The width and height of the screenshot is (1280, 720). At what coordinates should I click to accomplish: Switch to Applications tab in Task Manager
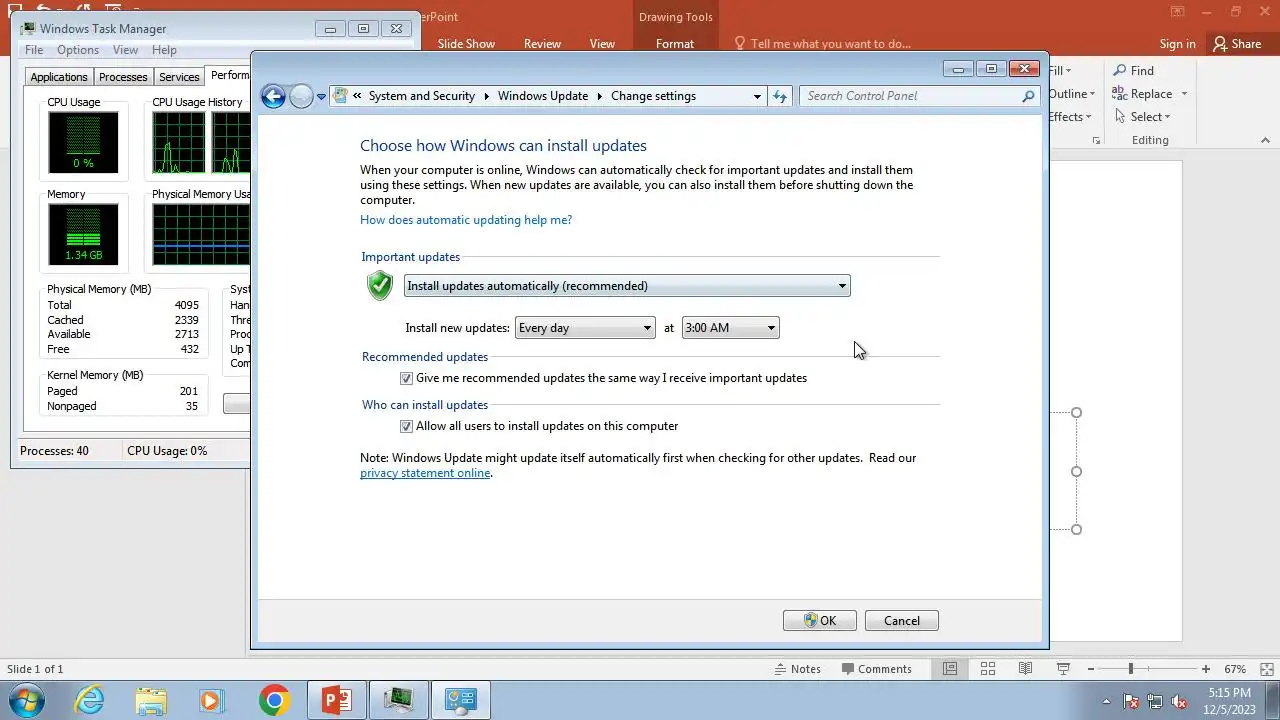tap(59, 77)
